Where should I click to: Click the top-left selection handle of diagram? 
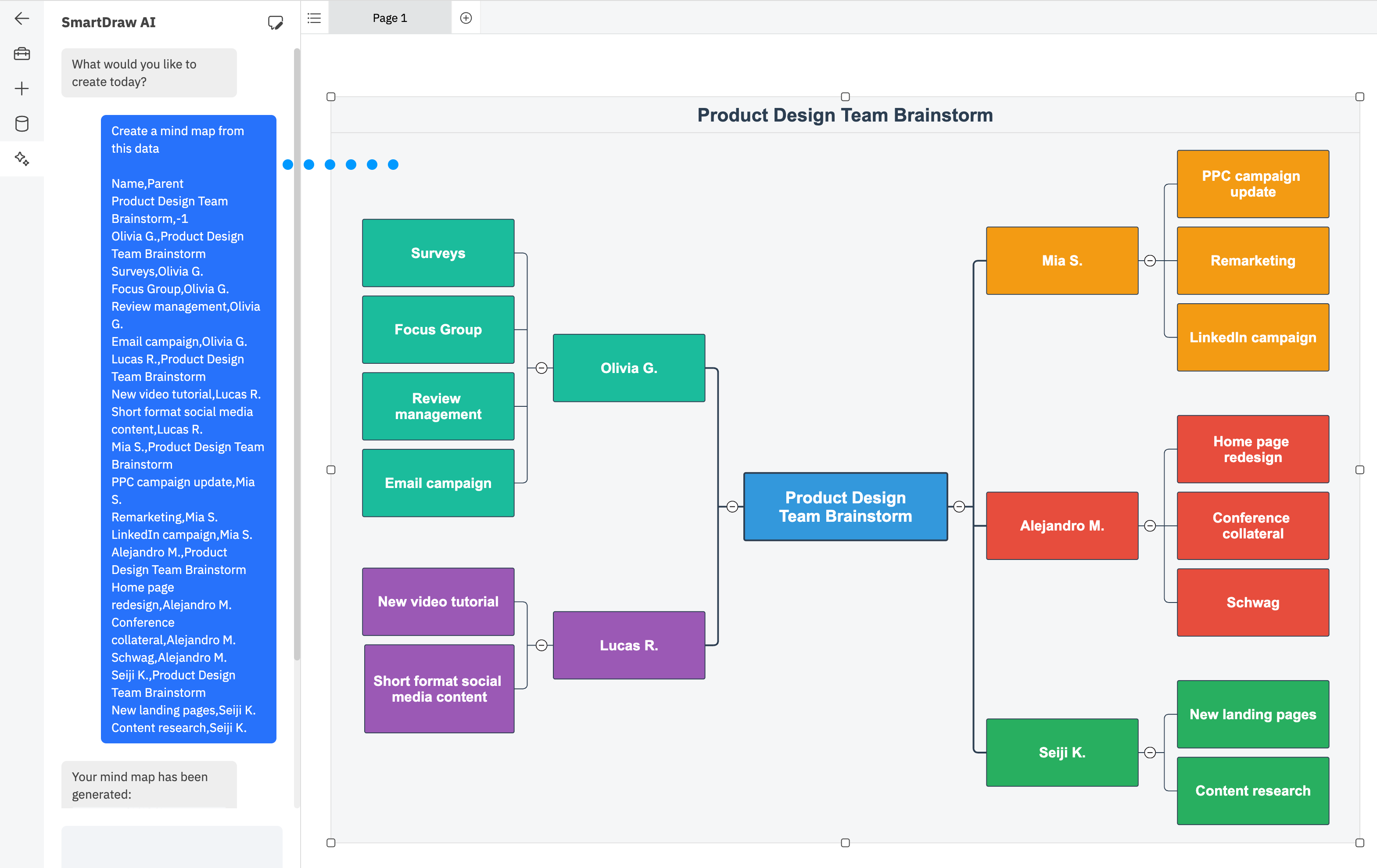click(331, 97)
